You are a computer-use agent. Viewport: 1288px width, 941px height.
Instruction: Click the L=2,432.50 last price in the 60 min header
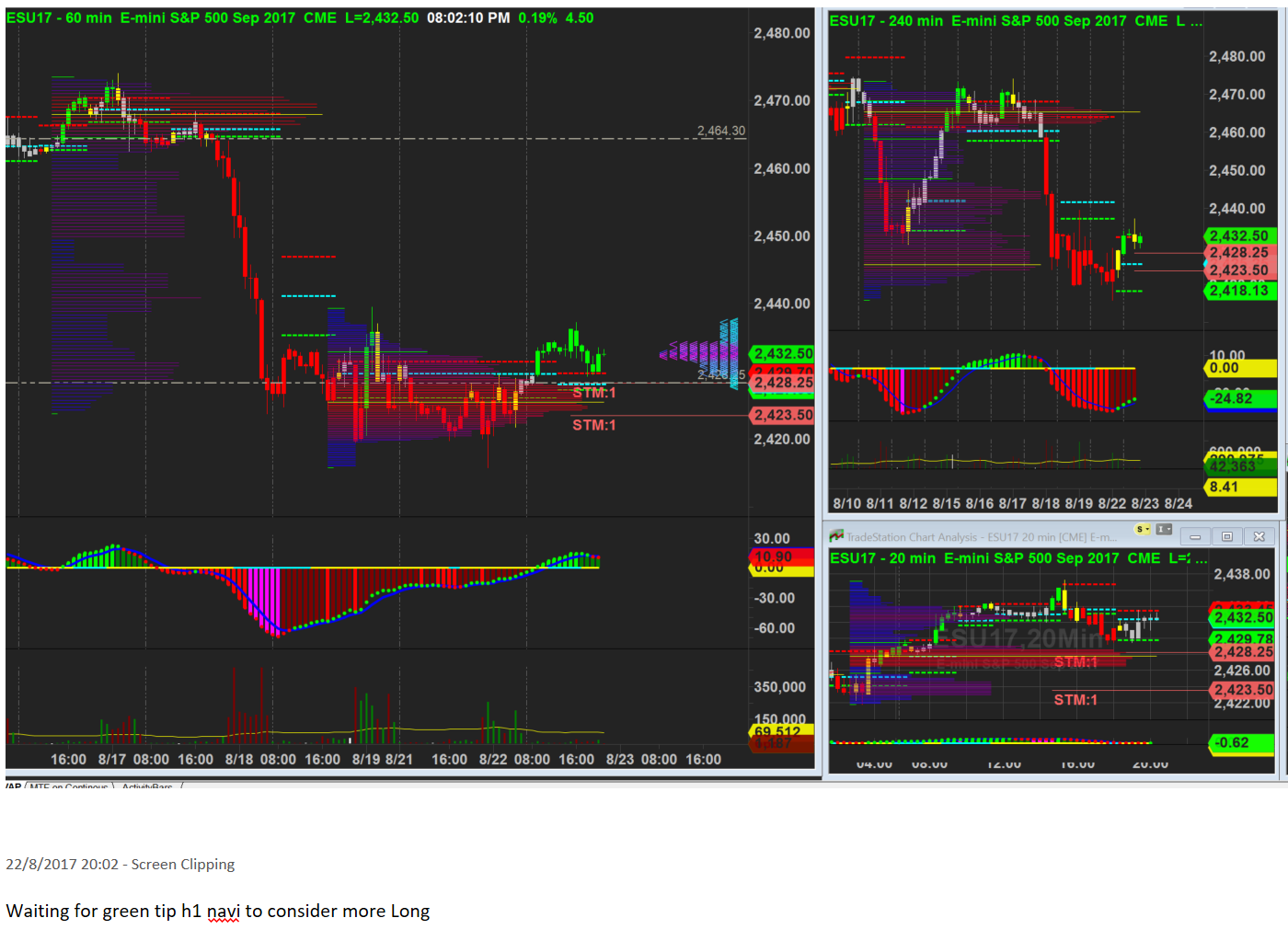pyautogui.click(x=382, y=18)
